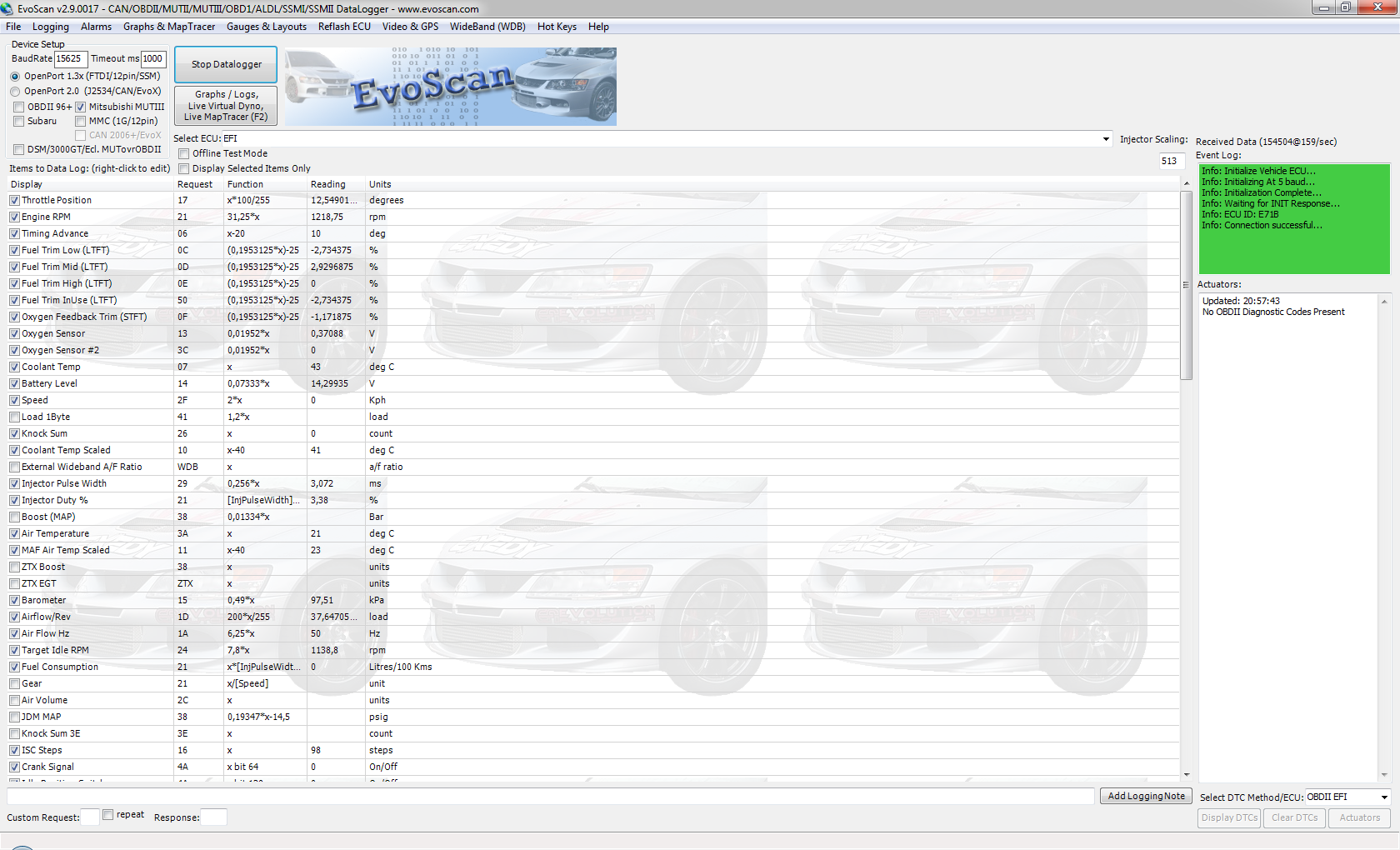Click the Display column header
Viewport: 1400px width, 850px height.
tap(90, 184)
